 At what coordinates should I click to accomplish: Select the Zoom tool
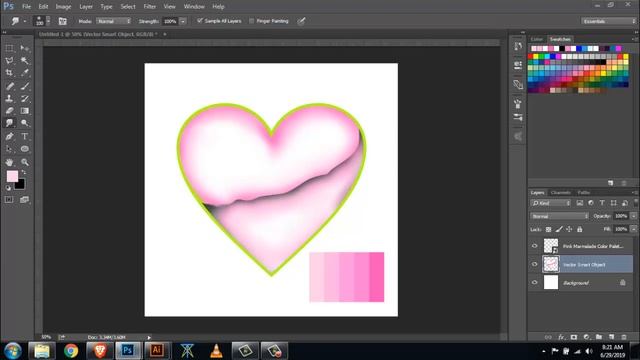coord(25,162)
